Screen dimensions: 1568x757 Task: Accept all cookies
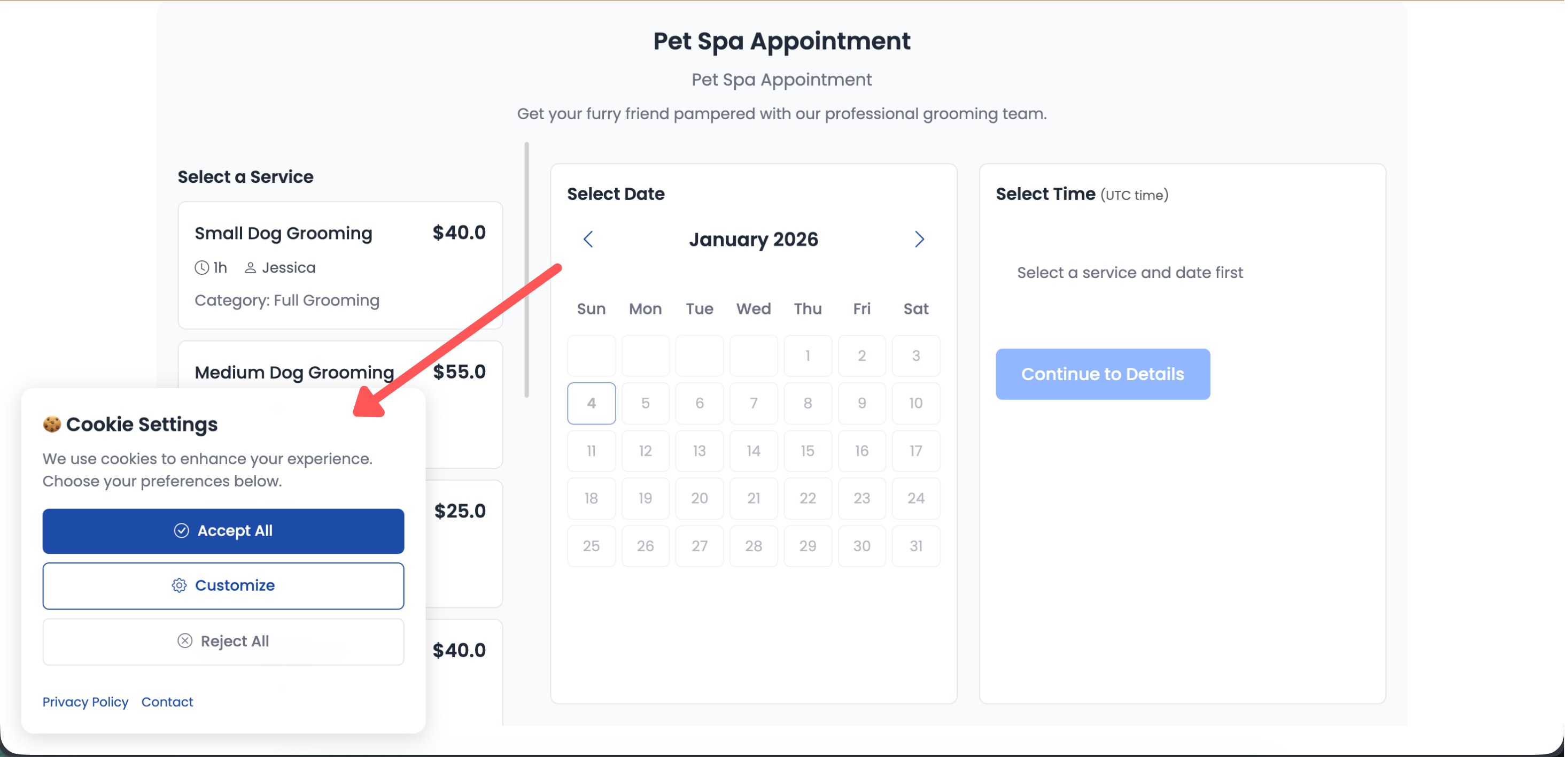(x=223, y=530)
